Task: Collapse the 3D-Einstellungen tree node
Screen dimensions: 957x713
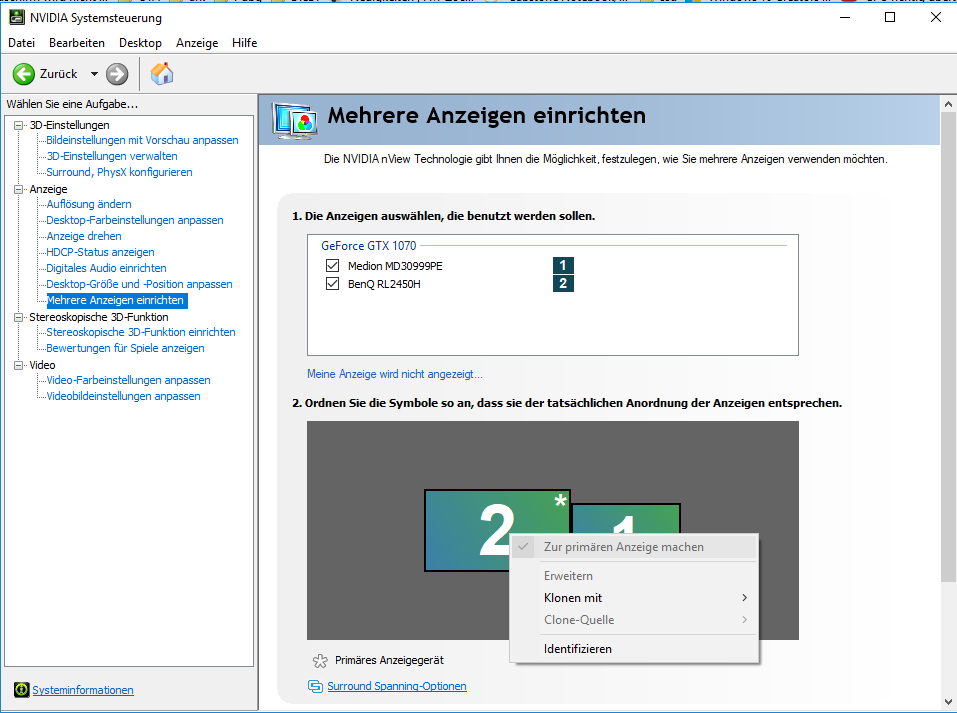Action: click(x=18, y=125)
